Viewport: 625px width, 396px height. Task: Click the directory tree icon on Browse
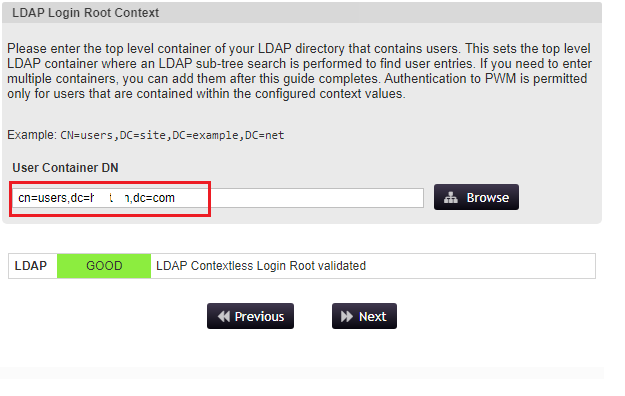450,197
